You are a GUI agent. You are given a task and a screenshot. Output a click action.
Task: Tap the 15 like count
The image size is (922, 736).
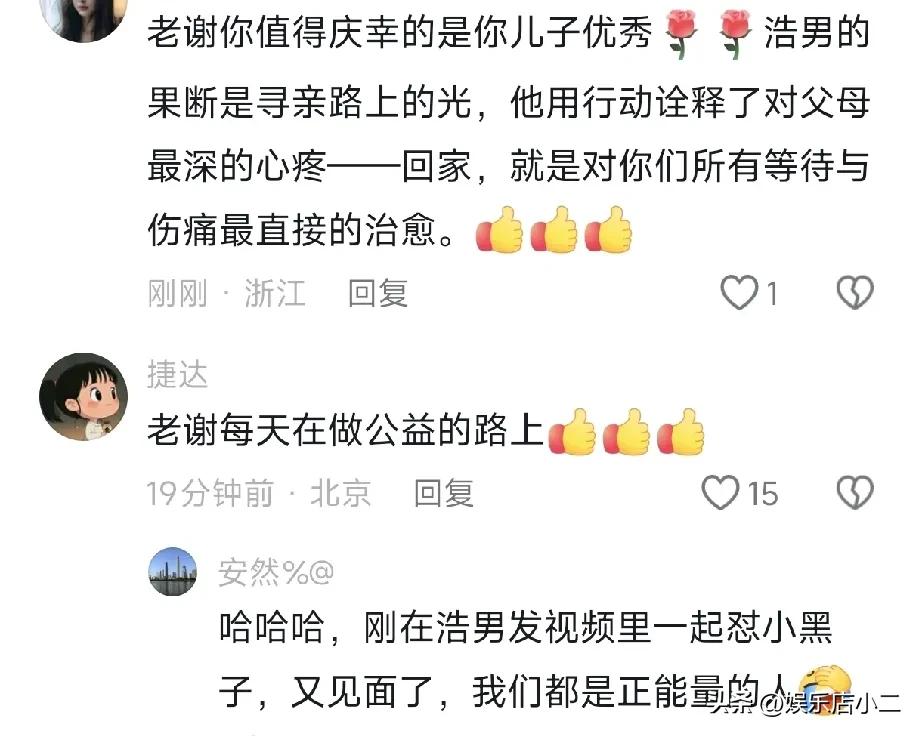click(763, 494)
